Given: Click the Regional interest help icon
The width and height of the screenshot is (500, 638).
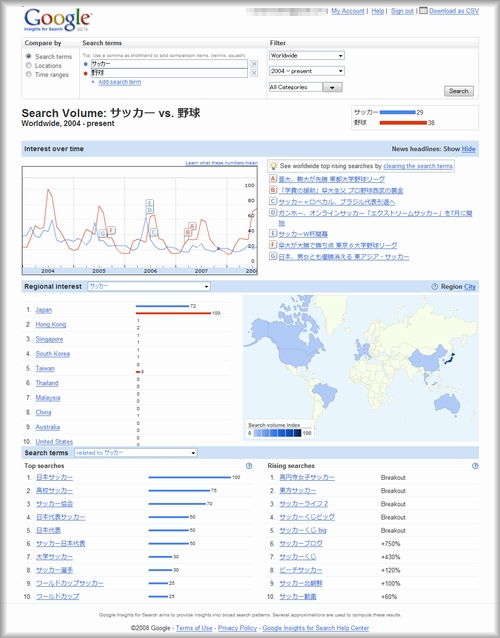Looking at the screenshot, I should 434,286.
